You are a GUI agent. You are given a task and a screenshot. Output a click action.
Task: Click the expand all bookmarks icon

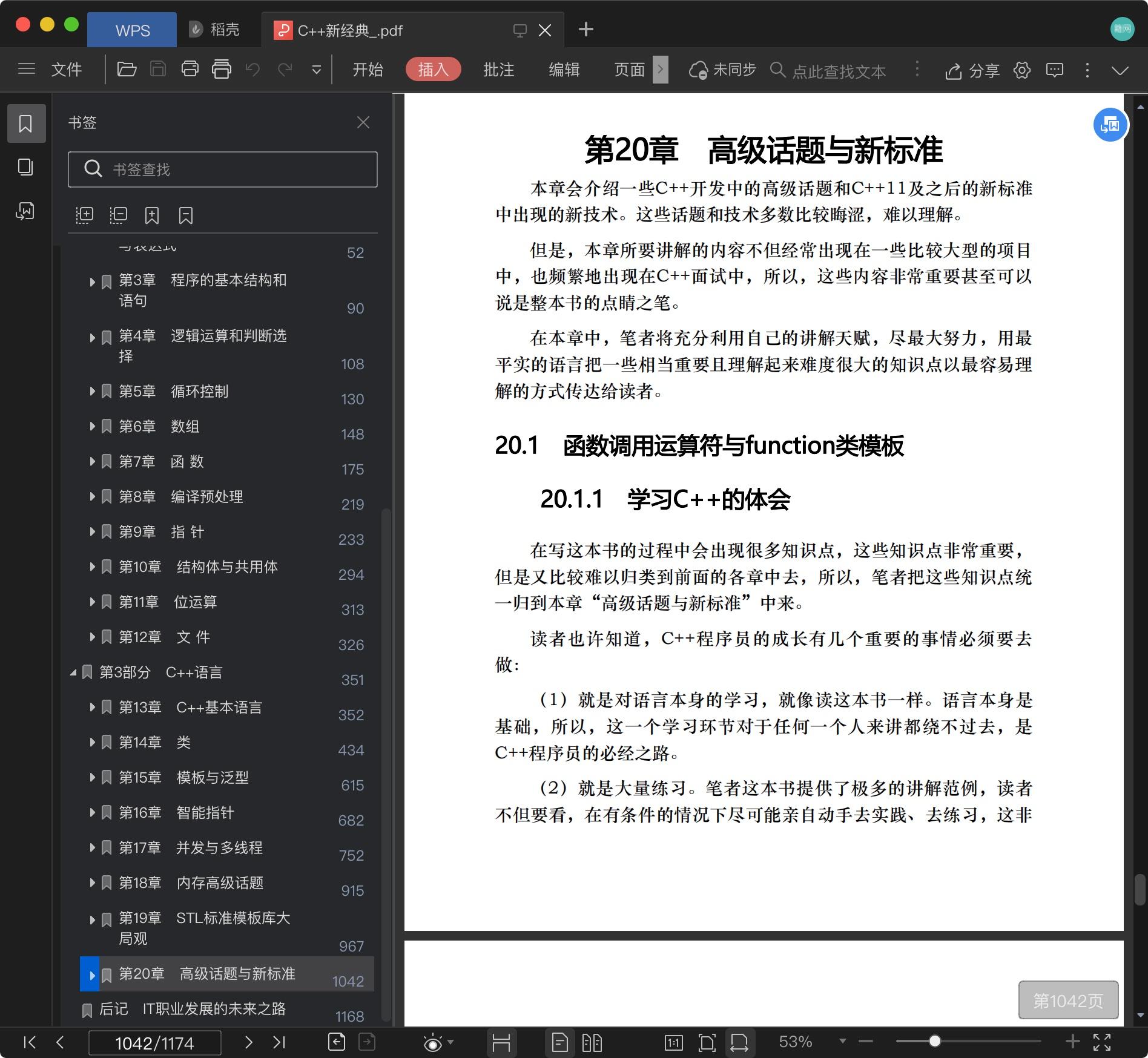pyautogui.click(x=84, y=215)
